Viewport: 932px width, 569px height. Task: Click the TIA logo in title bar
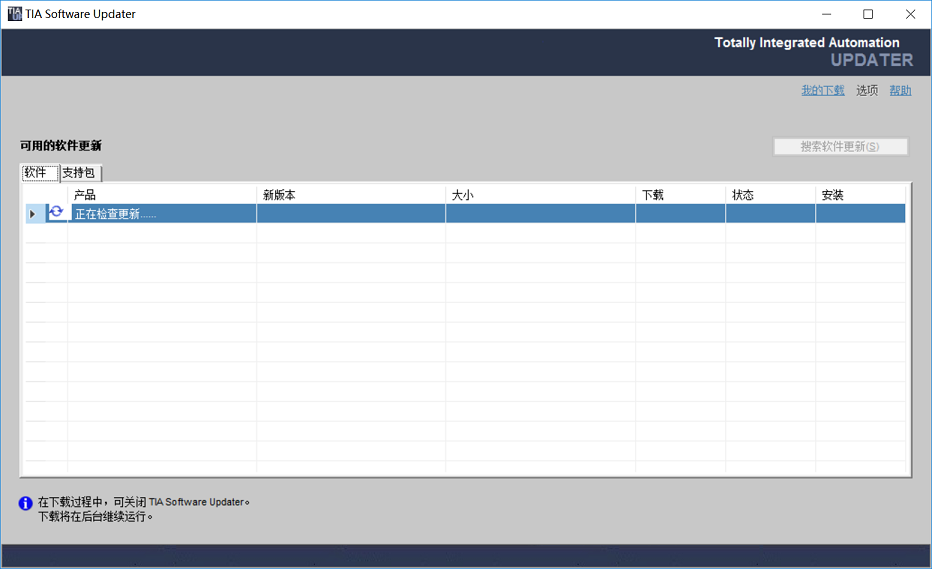coord(14,14)
